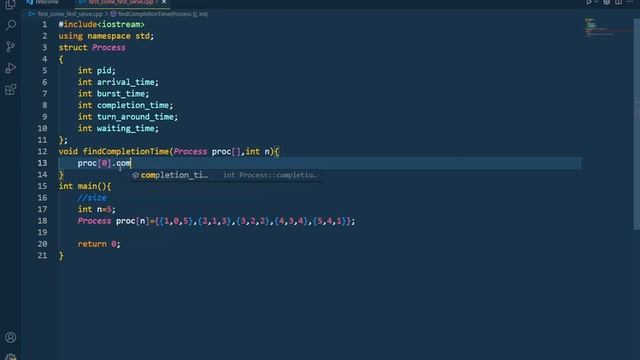Click the {1,0,5} initializer entry
The width and height of the screenshot is (640, 360).
tap(176, 221)
